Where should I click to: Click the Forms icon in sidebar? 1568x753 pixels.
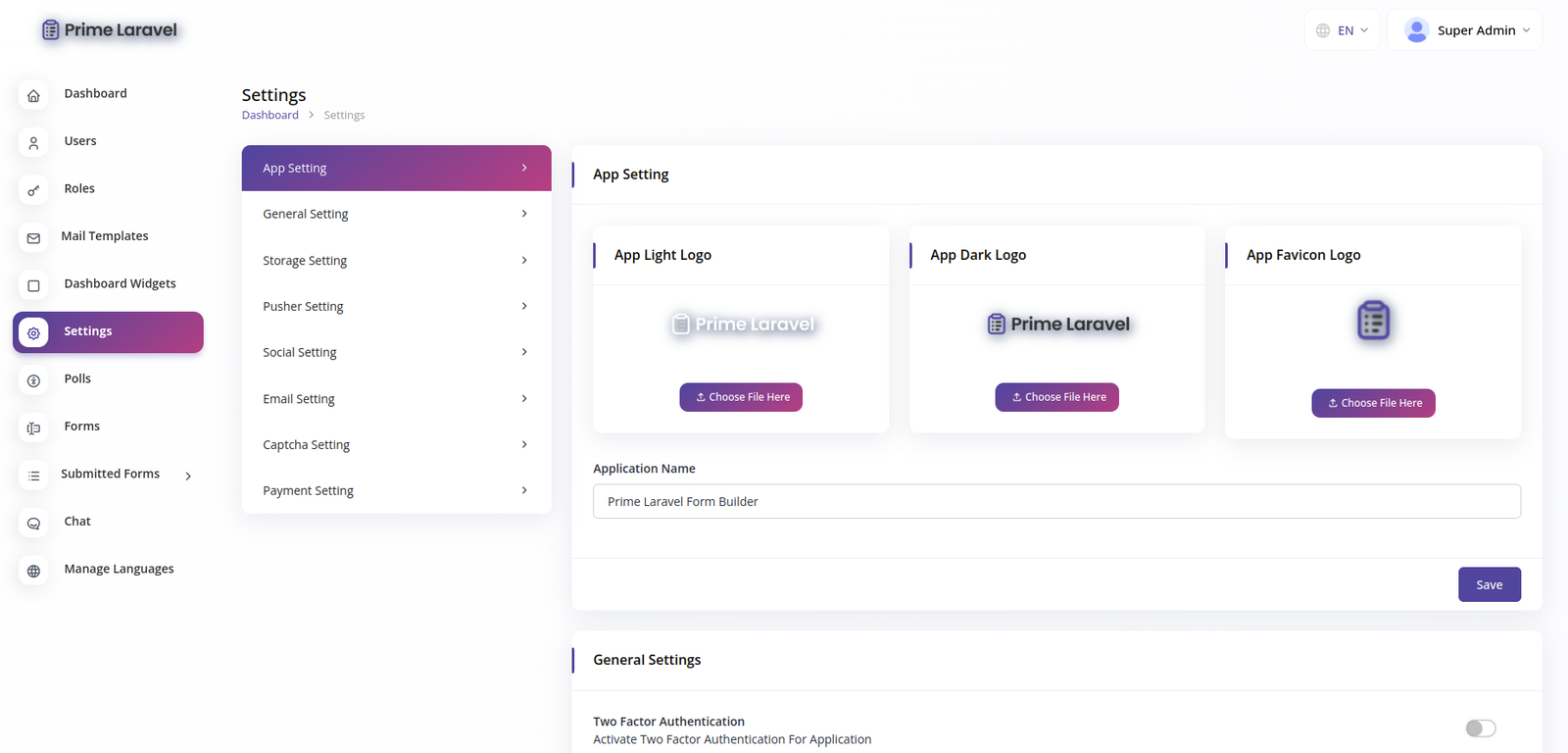[33, 427]
